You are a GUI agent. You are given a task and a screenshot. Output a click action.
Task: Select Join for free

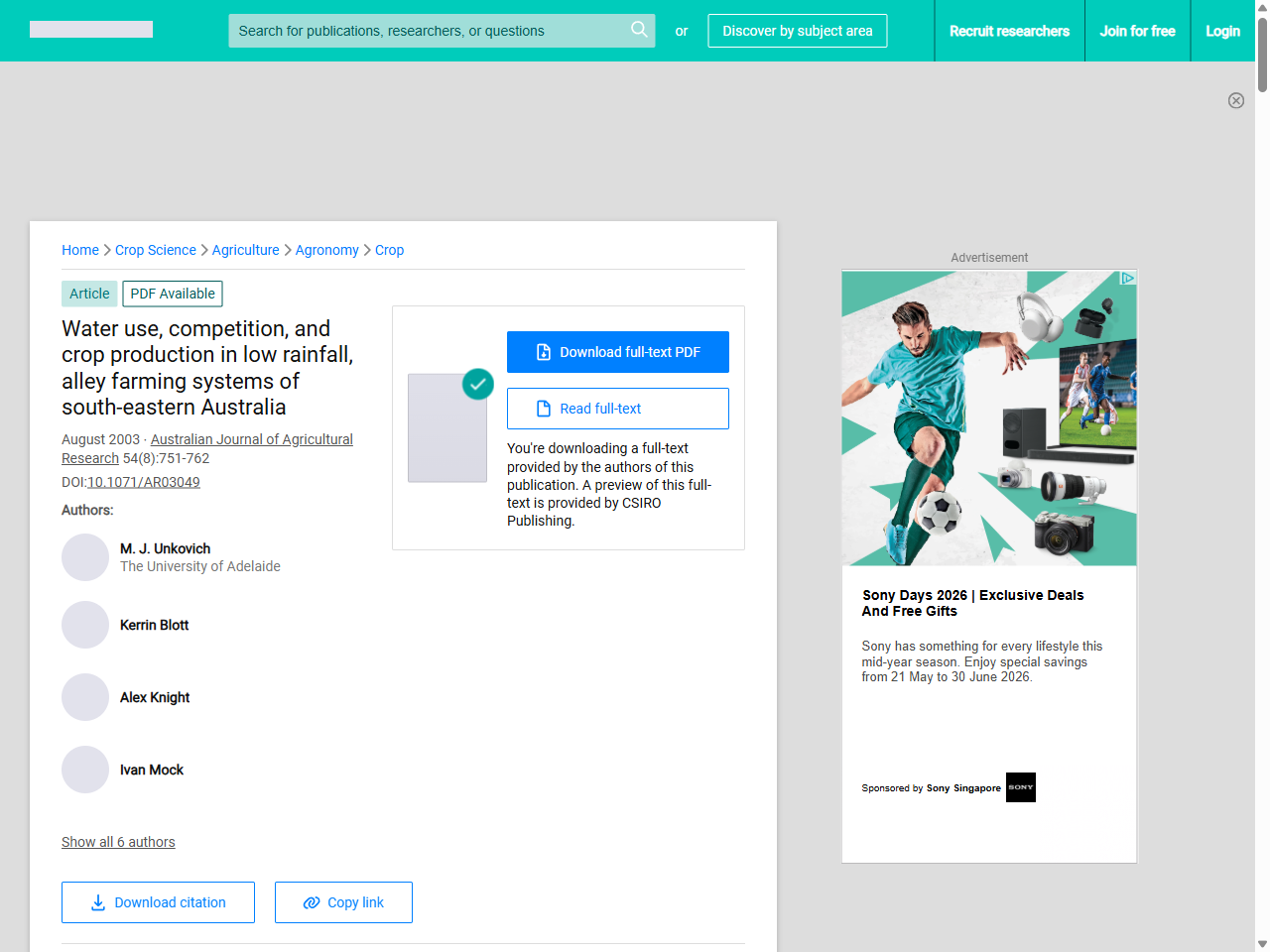click(x=1137, y=31)
